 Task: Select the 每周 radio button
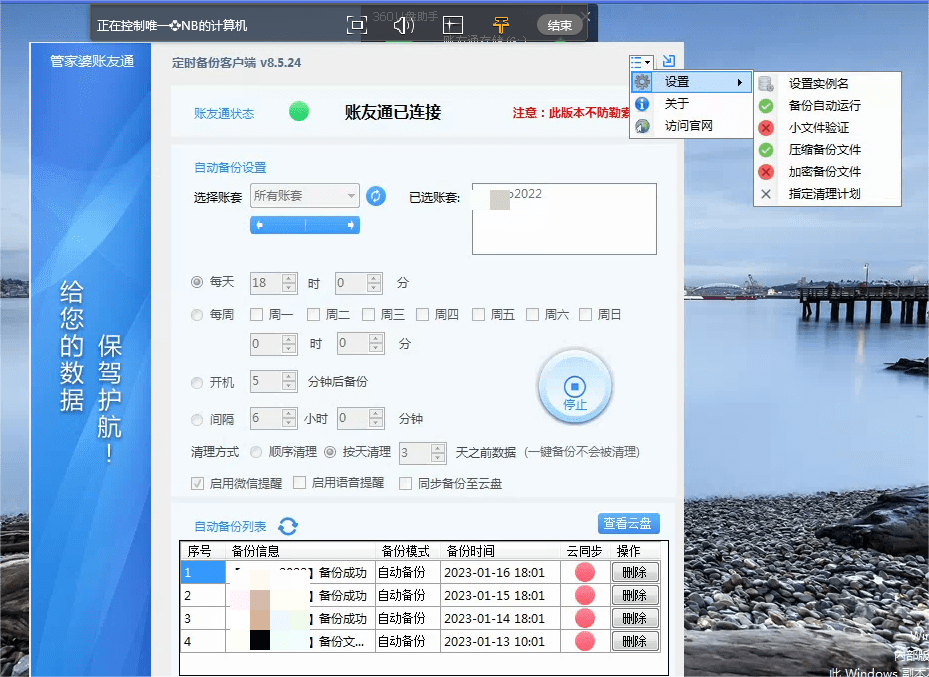pos(197,315)
